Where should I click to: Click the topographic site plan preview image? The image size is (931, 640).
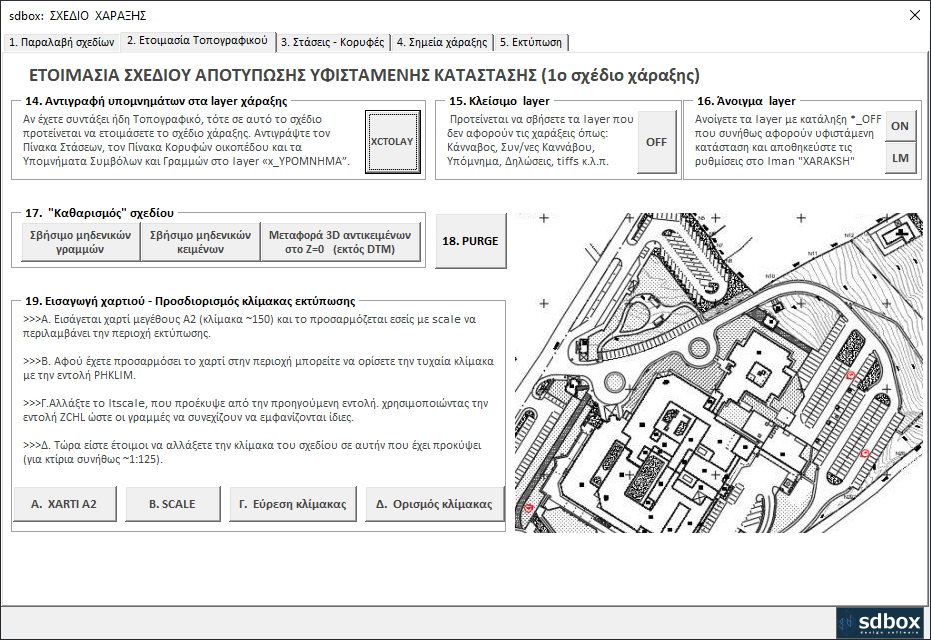[x=718, y=373]
